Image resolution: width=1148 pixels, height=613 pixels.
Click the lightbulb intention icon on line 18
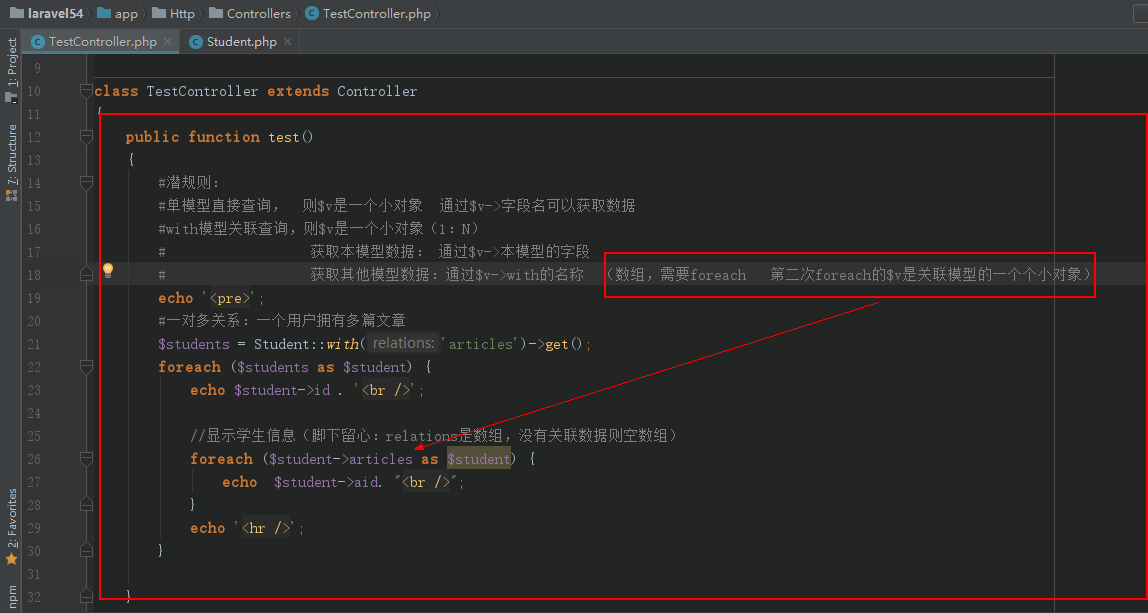coord(108,271)
